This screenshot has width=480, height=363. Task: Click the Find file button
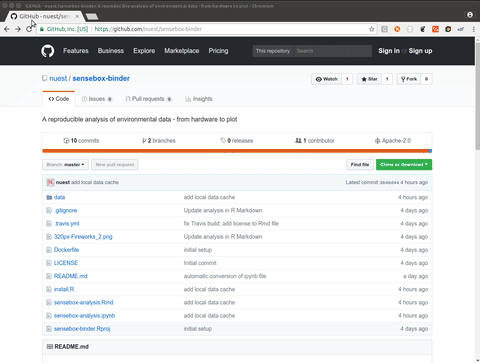click(360, 165)
